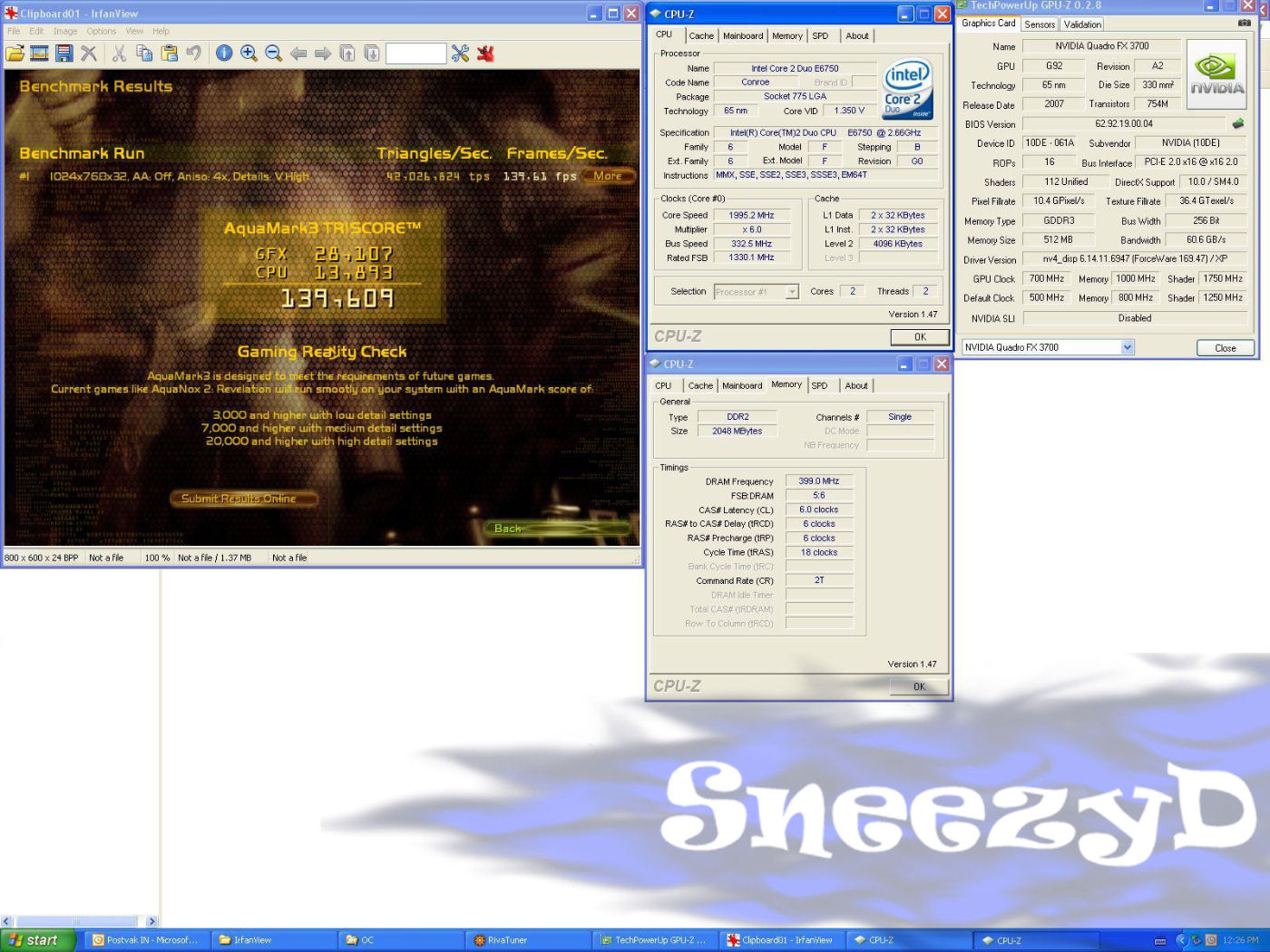1270x952 pixels.
Task: Undo the last action in IrfanView
Action: 193,53
